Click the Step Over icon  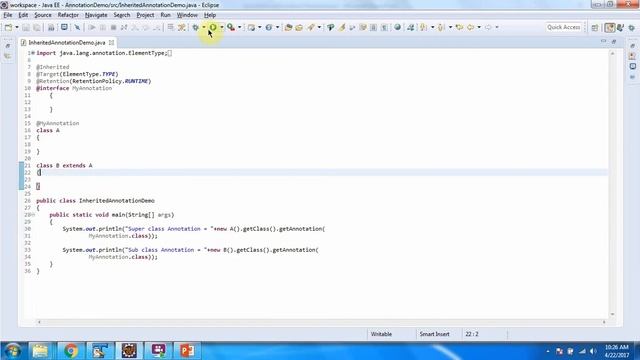145,27
